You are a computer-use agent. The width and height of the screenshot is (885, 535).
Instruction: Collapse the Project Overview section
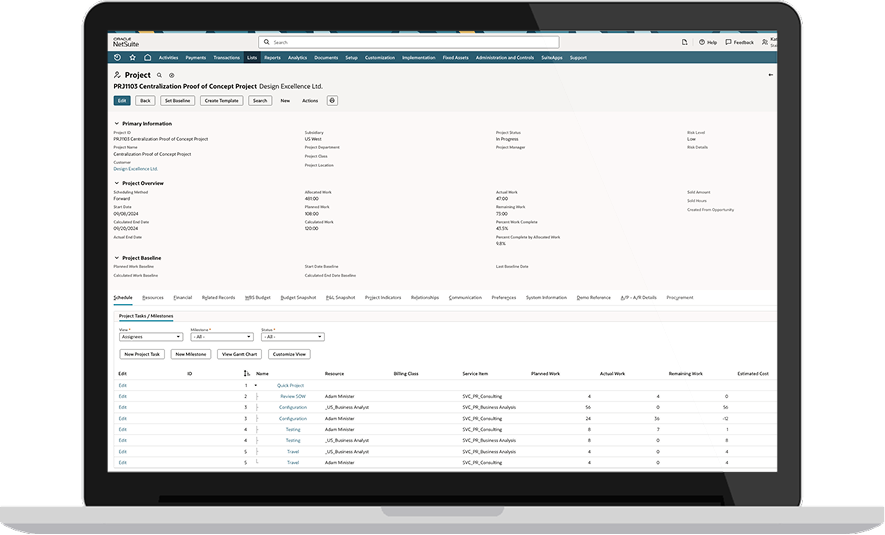[116, 183]
